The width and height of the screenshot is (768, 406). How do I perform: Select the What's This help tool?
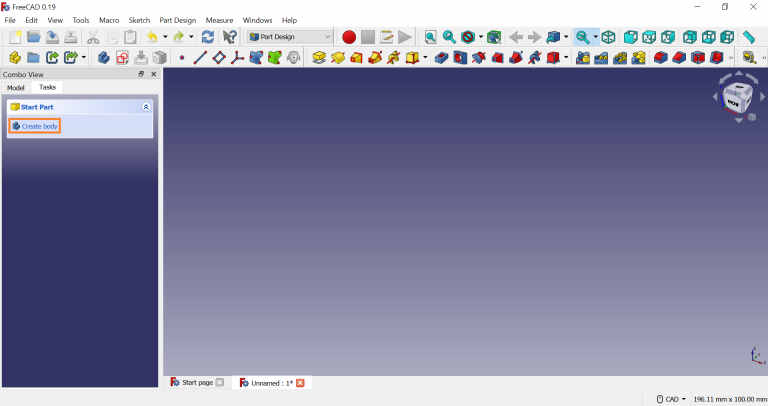[231, 37]
